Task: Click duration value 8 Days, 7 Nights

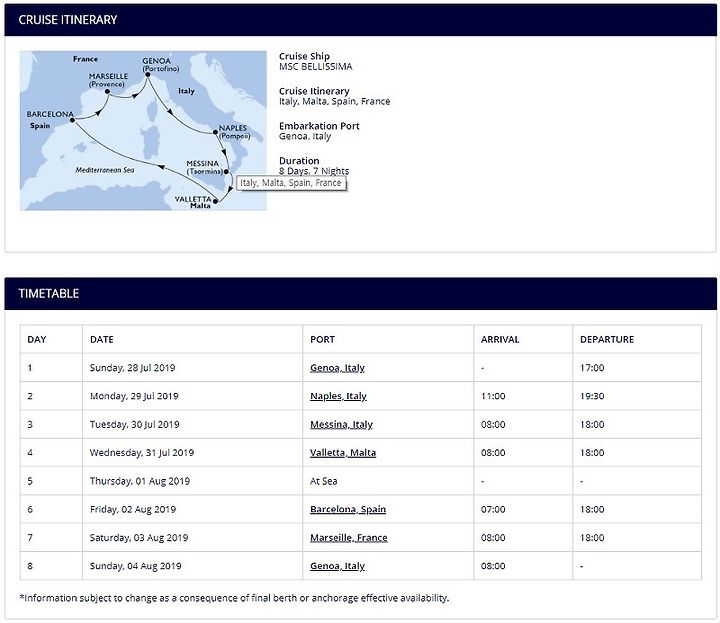Action: (314, 171)
